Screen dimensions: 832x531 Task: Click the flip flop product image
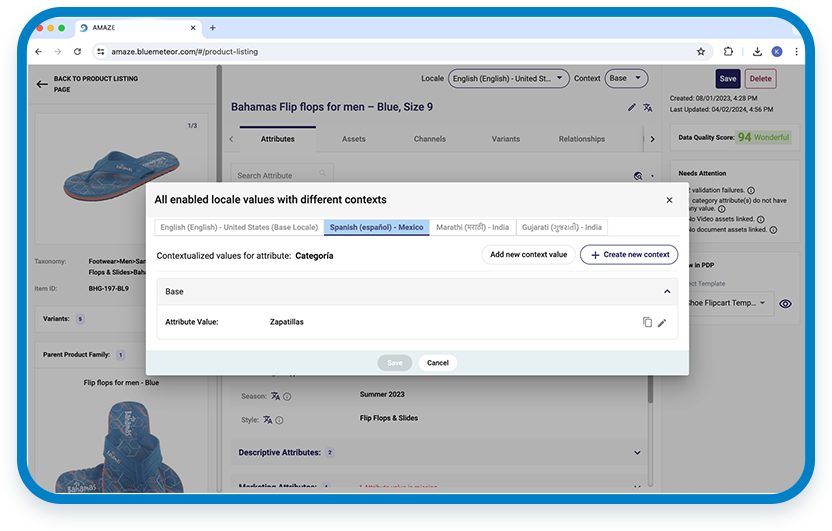point(122,175)
